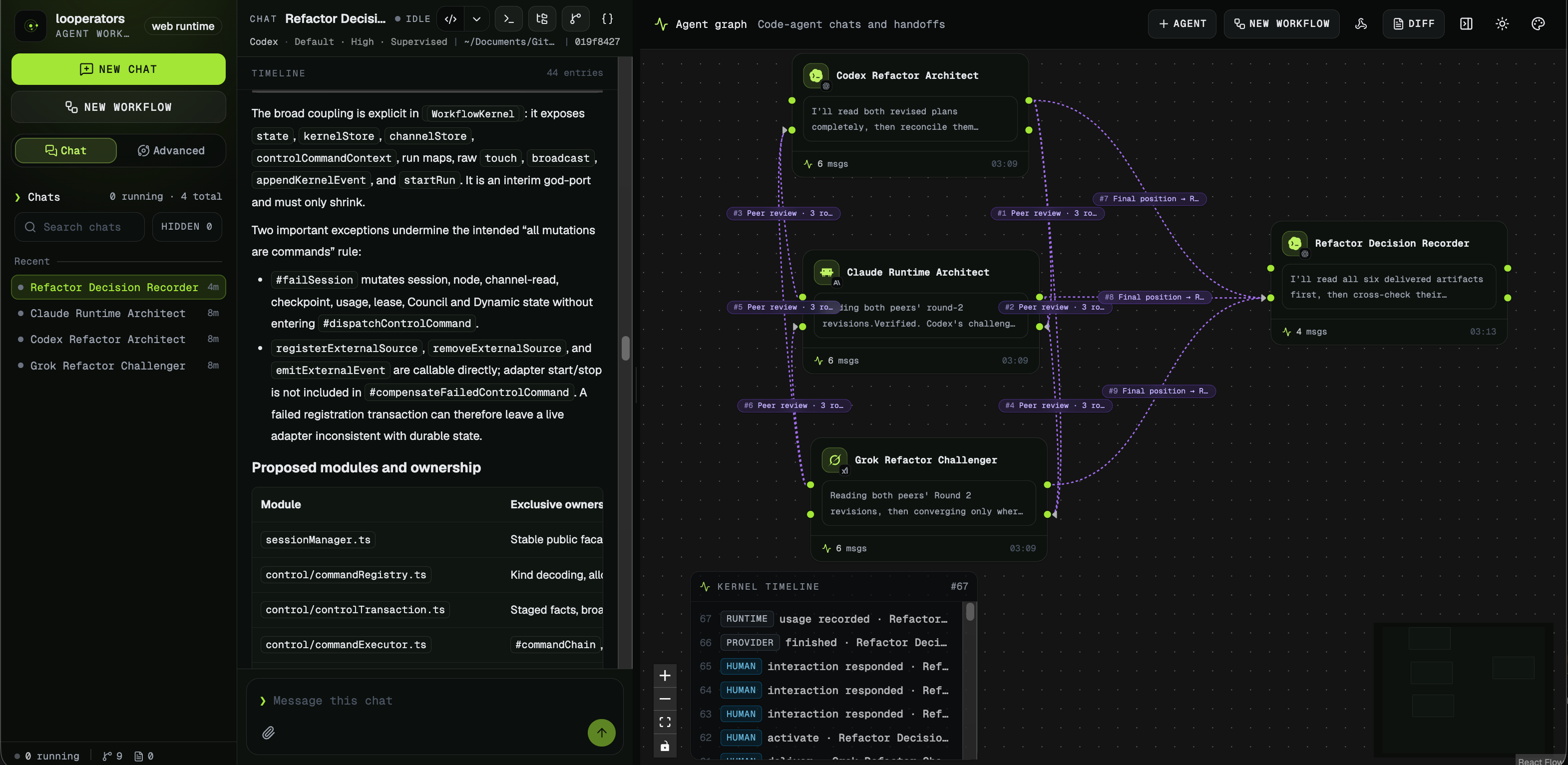Click the #4 Peer review edge label
This screenshot has height=765, width=1568.
pyautogui.click(x=1056, y=405)
